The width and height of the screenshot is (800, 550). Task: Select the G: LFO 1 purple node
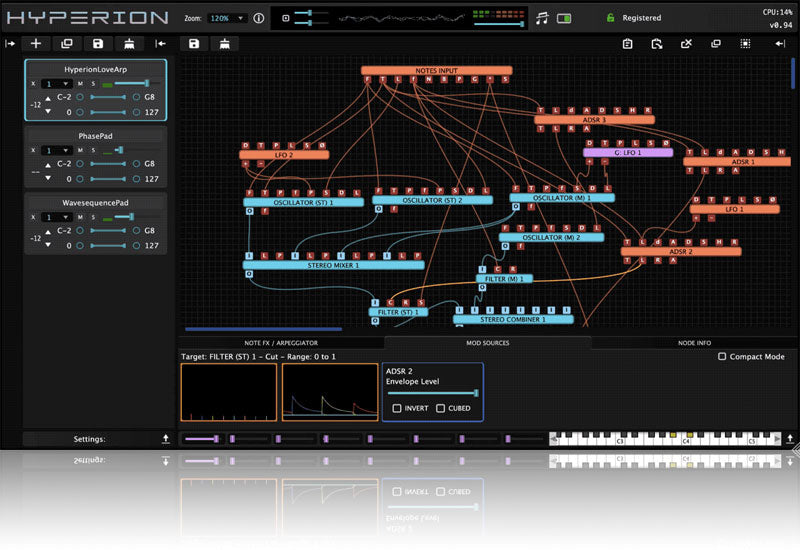(628, 153)
